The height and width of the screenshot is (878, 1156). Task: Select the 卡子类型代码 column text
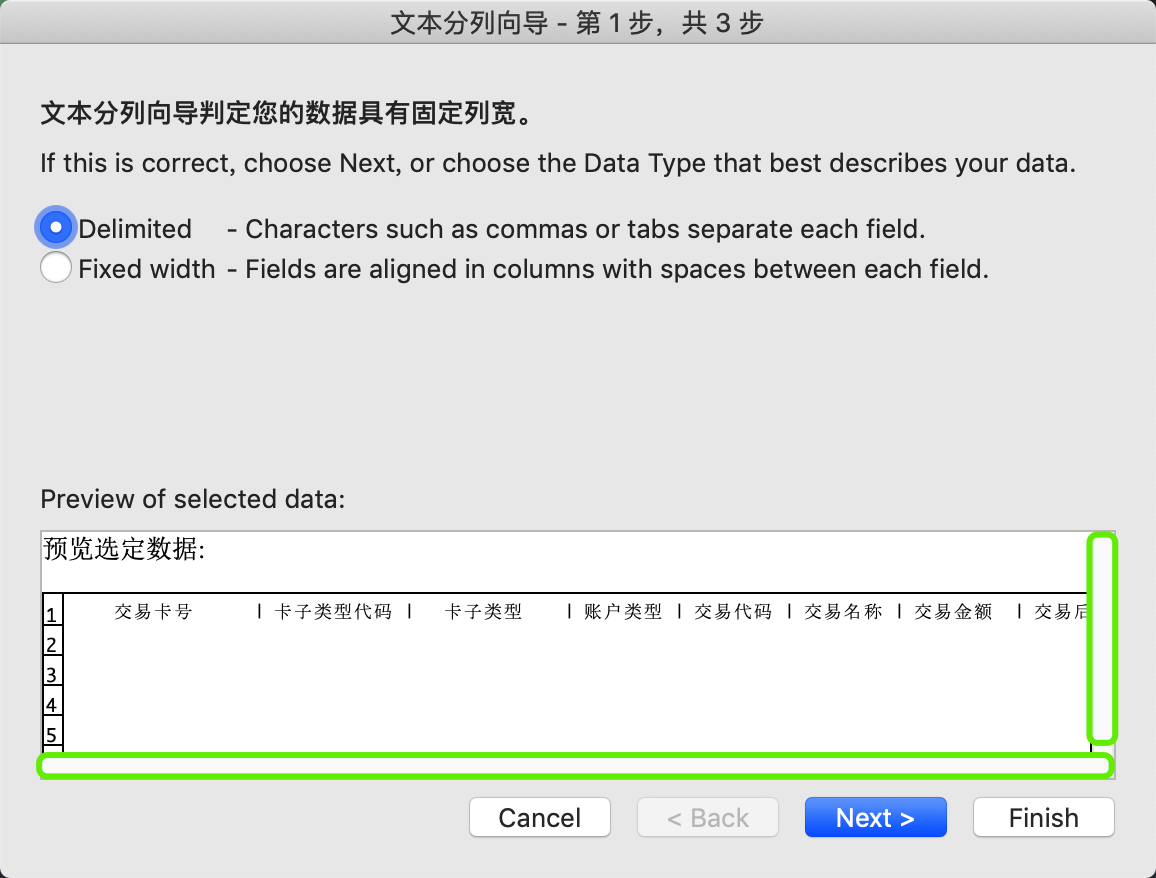[x=333, y=612]
